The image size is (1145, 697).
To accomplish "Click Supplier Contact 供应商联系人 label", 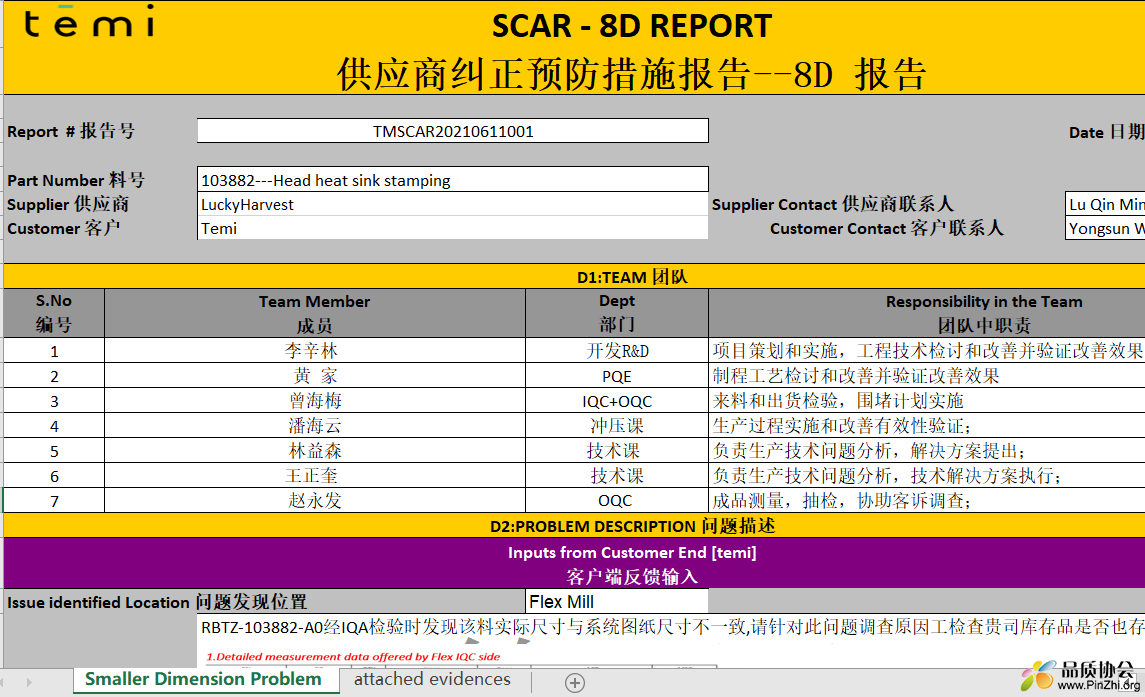I will [x=832, y=205].
